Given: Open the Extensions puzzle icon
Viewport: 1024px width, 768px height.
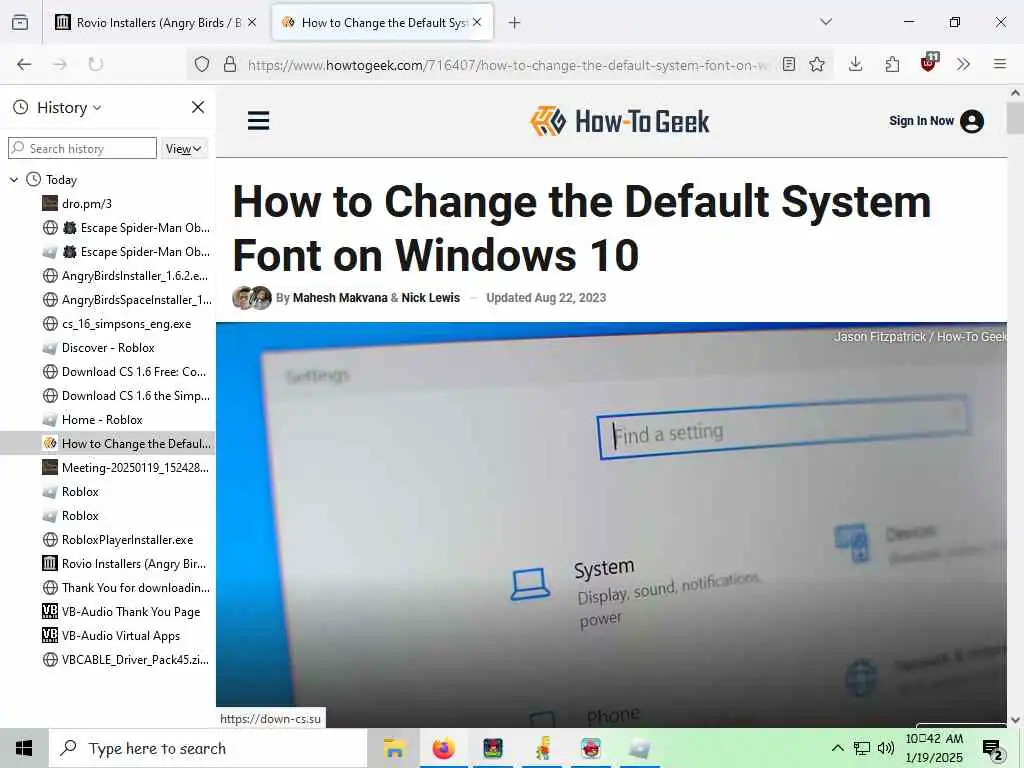Looking at the screenshot, I should [892, 64].
